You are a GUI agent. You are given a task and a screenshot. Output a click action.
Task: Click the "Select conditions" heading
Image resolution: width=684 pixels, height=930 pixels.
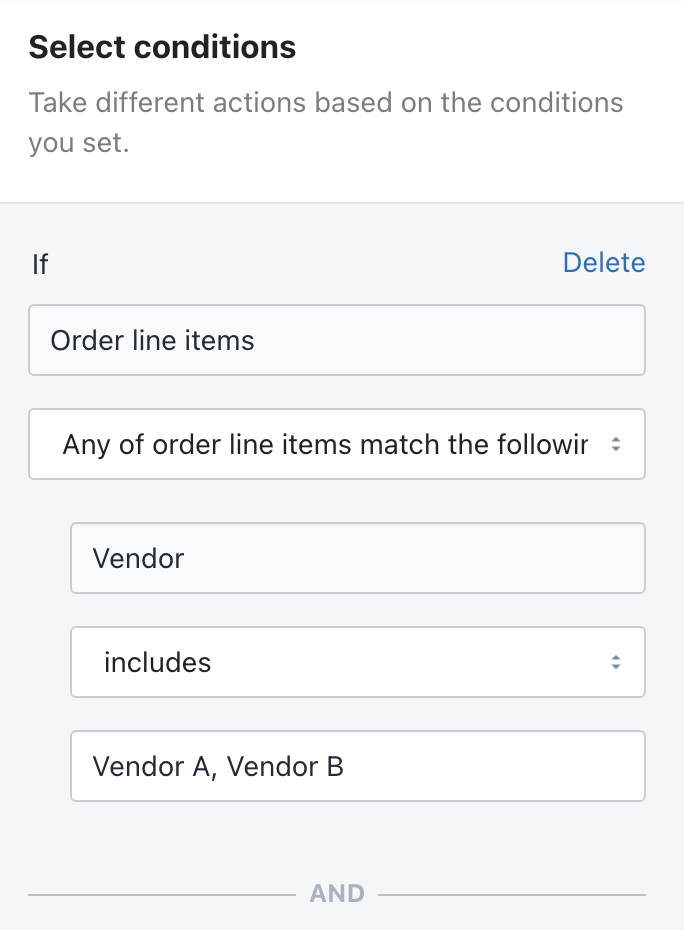(162, 47)
